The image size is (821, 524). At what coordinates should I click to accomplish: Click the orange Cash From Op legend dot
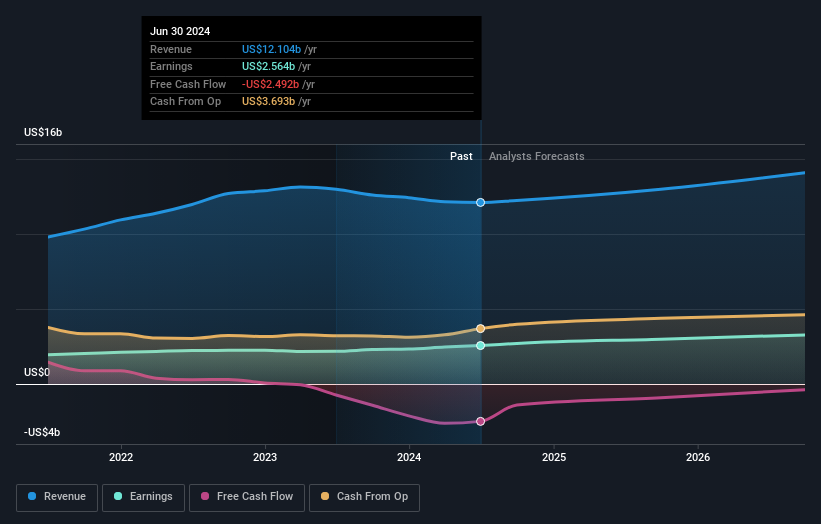[x=325, y=496]
